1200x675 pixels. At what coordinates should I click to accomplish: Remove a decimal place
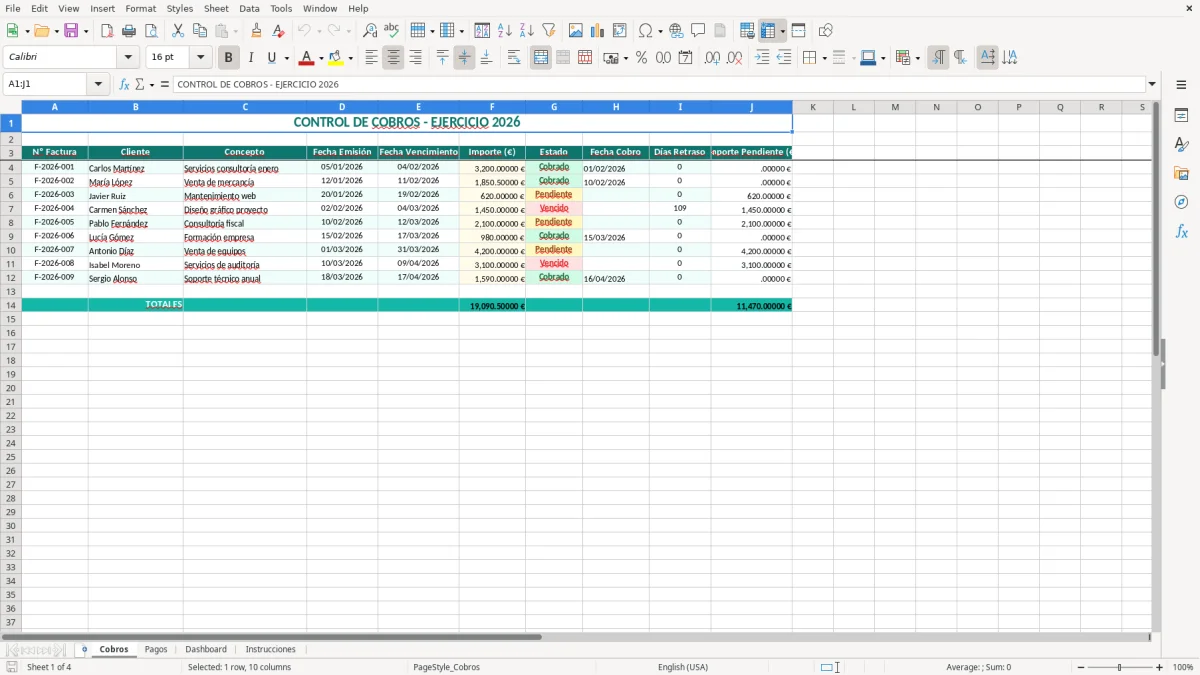[734, 58]
